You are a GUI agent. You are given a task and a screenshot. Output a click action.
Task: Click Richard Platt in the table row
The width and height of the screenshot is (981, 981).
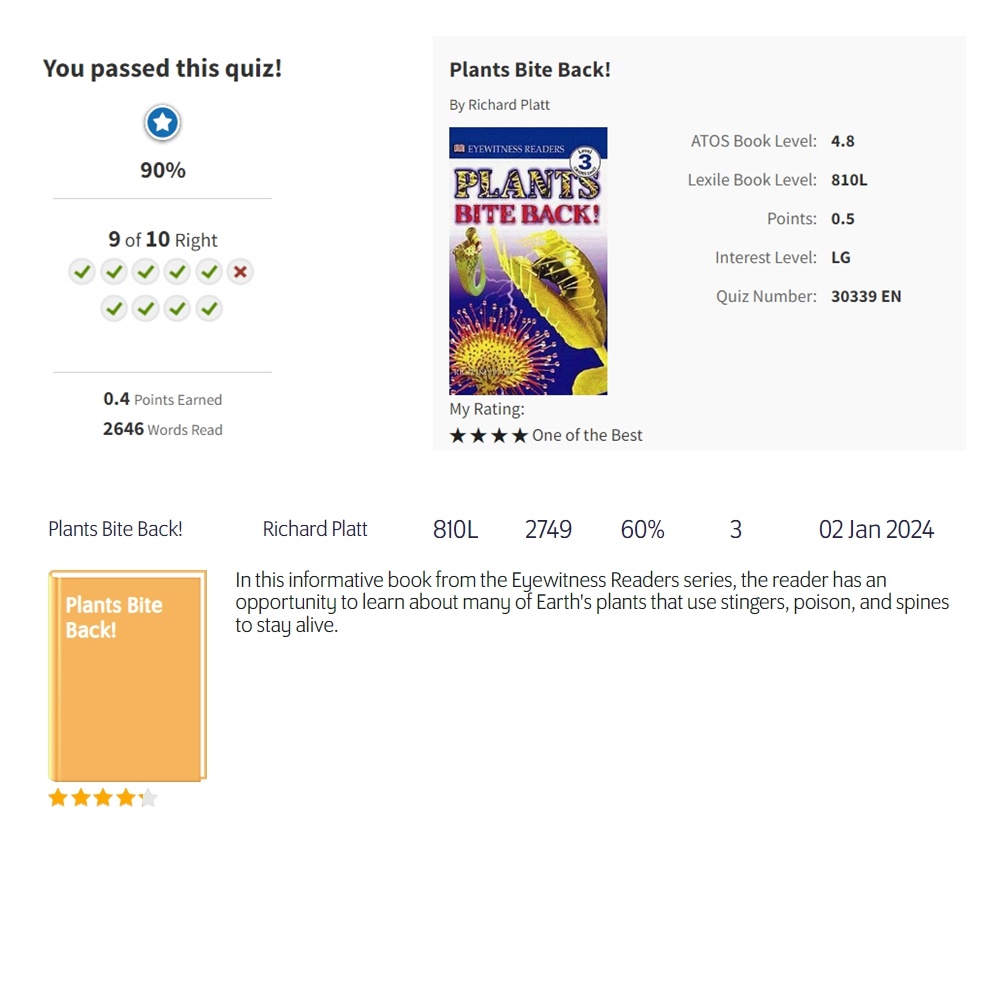[x=315, y=529]
